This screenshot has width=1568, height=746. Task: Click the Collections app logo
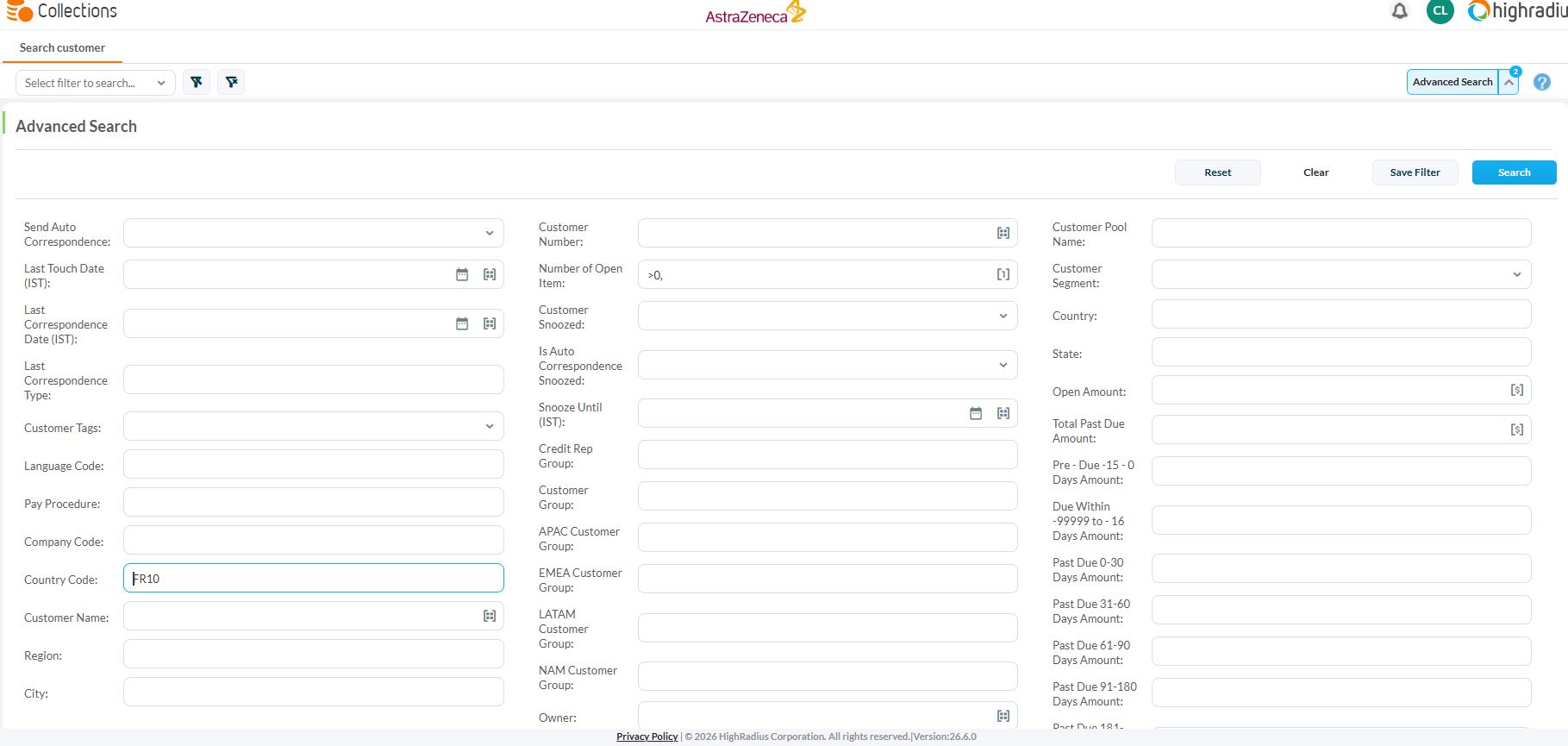pyautogui.click(x=62, y=11)
